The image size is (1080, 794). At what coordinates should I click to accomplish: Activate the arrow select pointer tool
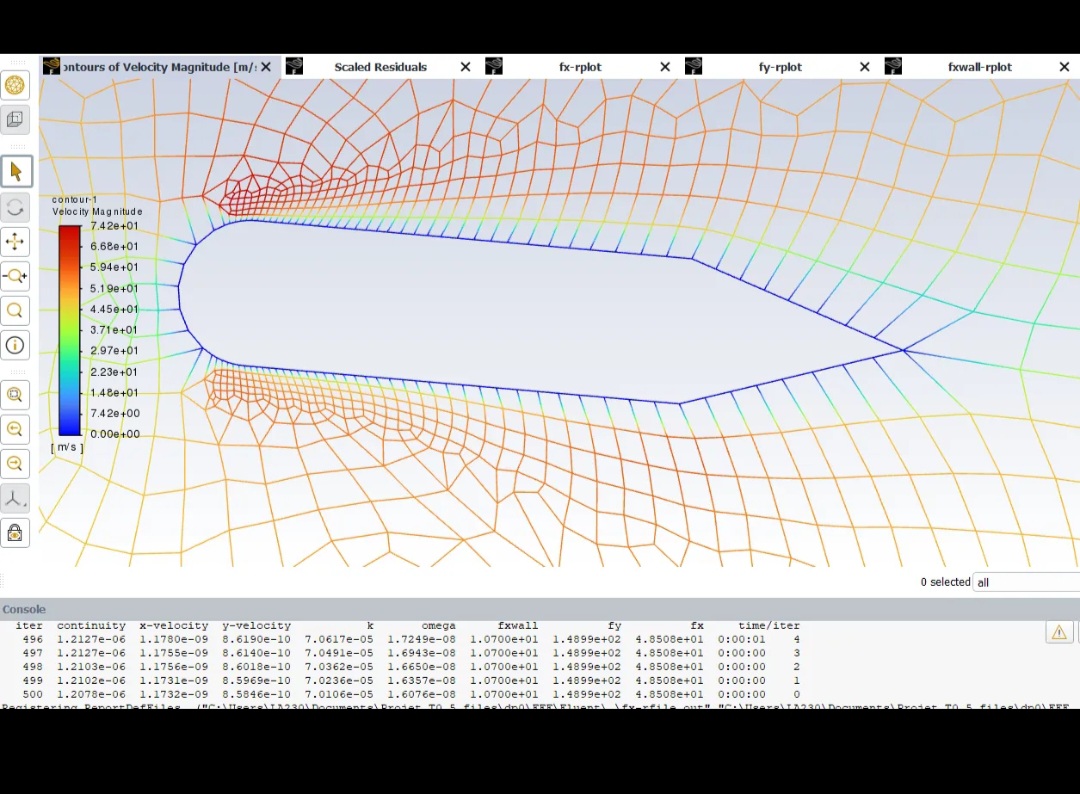[15, 172]
